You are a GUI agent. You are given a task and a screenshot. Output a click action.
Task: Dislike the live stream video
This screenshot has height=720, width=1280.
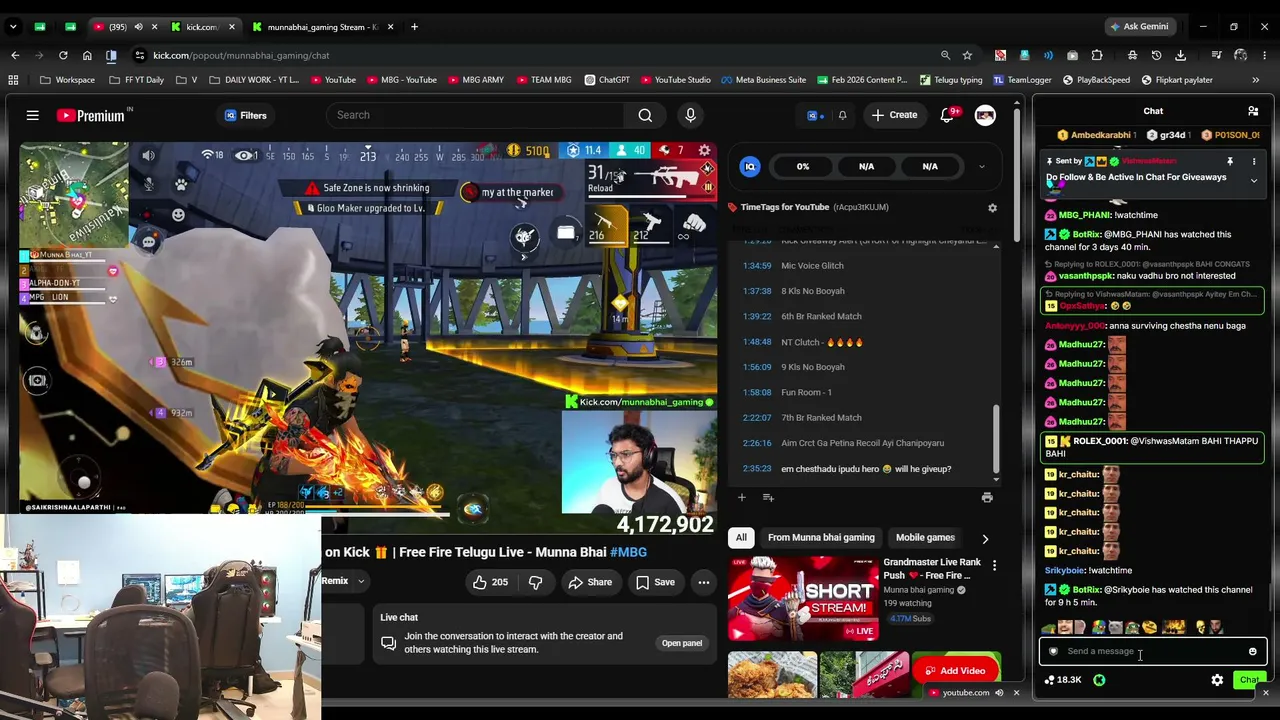[x=535, y=582]
